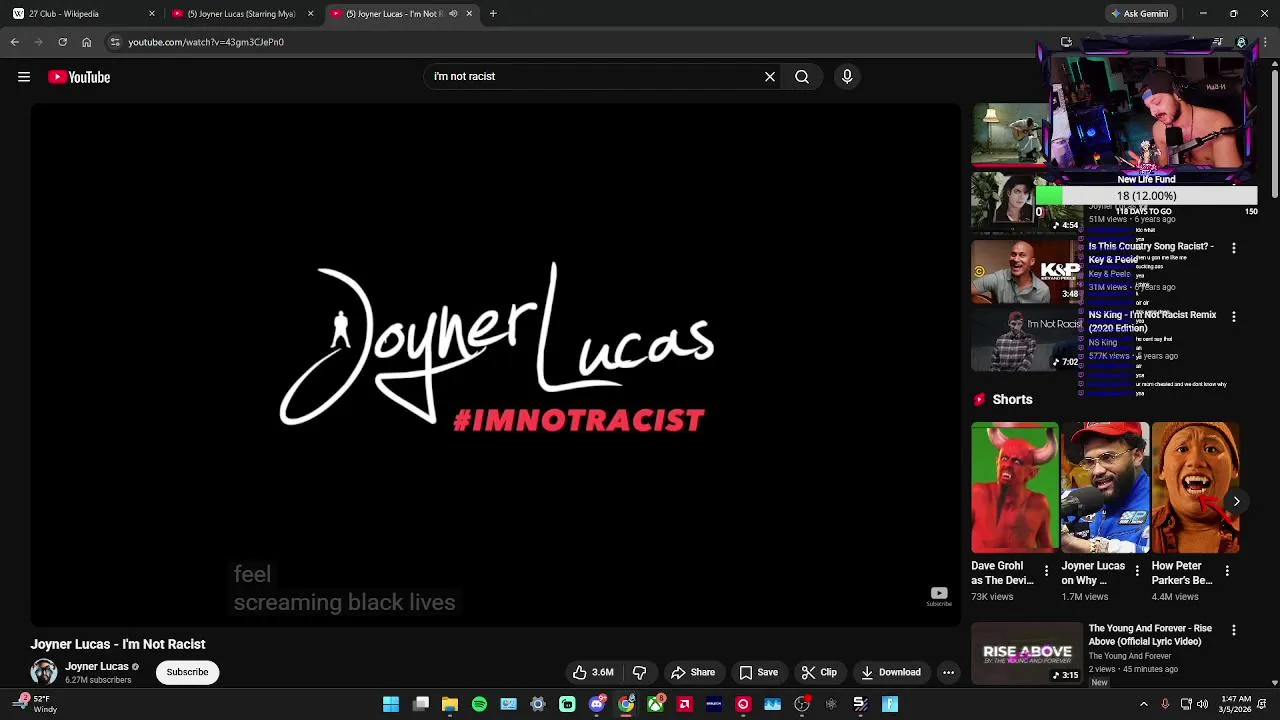Open the YouTube guide hamburger menu
This screenshot has height=720, width=1280.
24,77
